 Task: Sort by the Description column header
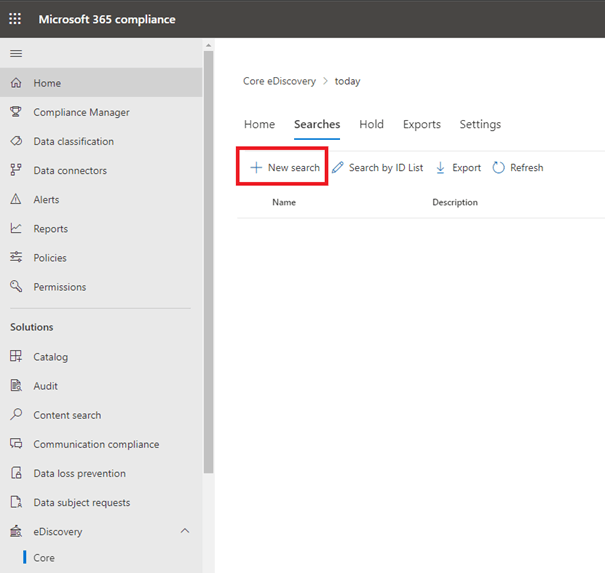click(455, 202)
